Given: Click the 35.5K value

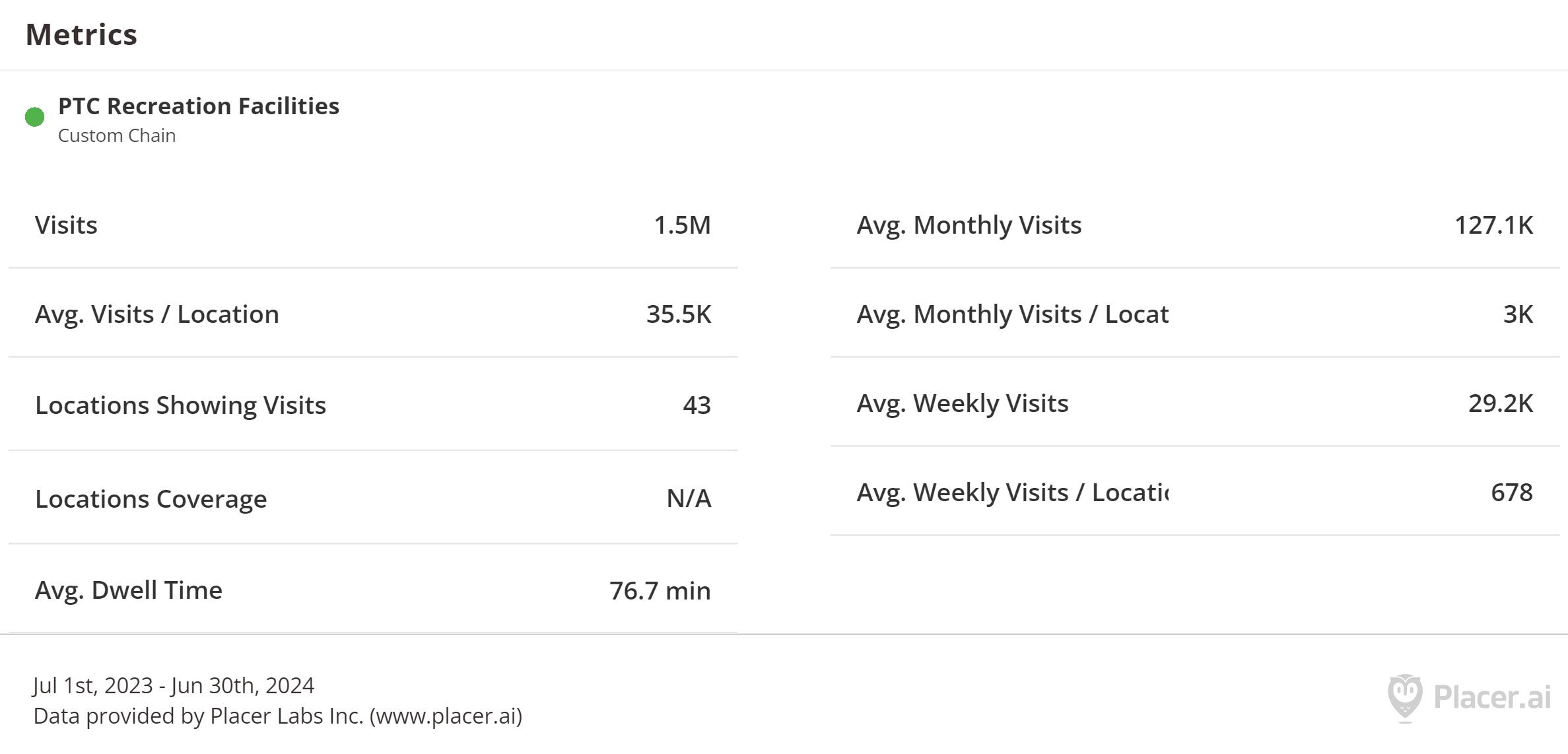Looking at the screenshot, I should [678, 314].
